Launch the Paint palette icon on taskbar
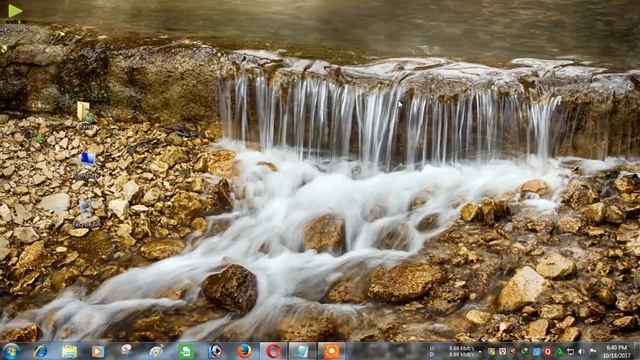640x360 pixels. (x=156, y=351)
